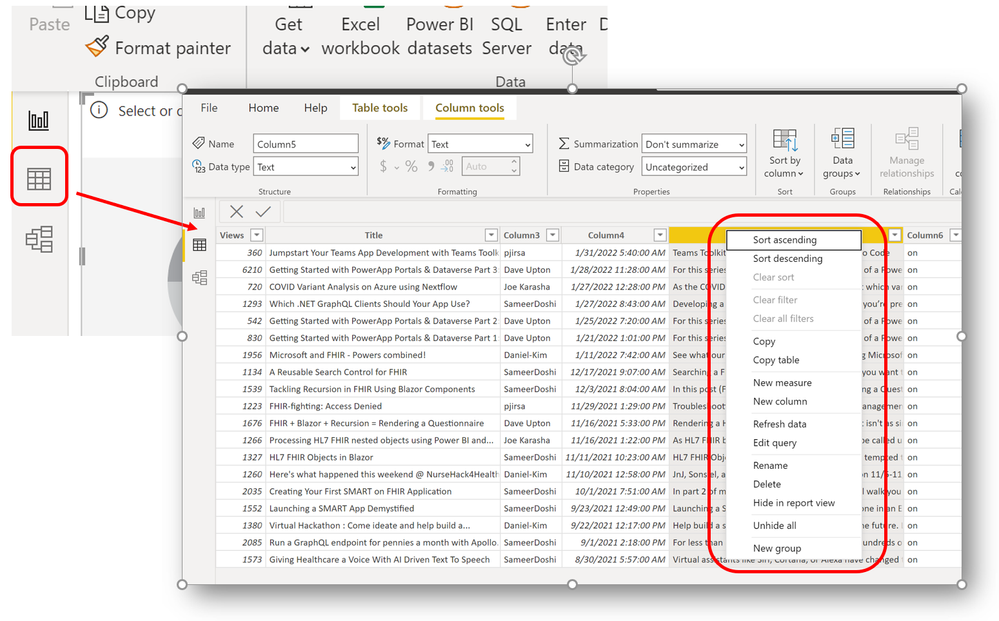
Task: Switch to the Table tools tab
Action: click(380, 108)
